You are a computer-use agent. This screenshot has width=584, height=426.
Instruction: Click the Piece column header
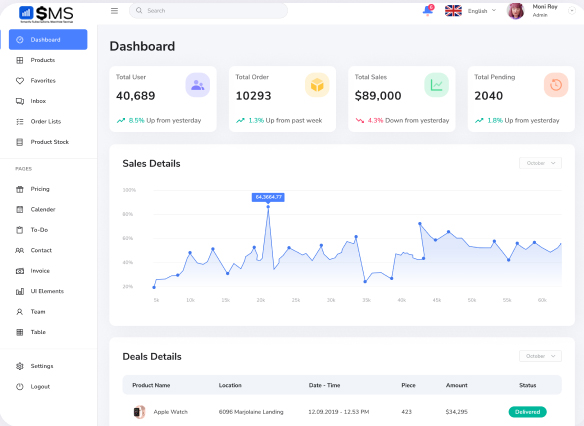tap(409, 385)
